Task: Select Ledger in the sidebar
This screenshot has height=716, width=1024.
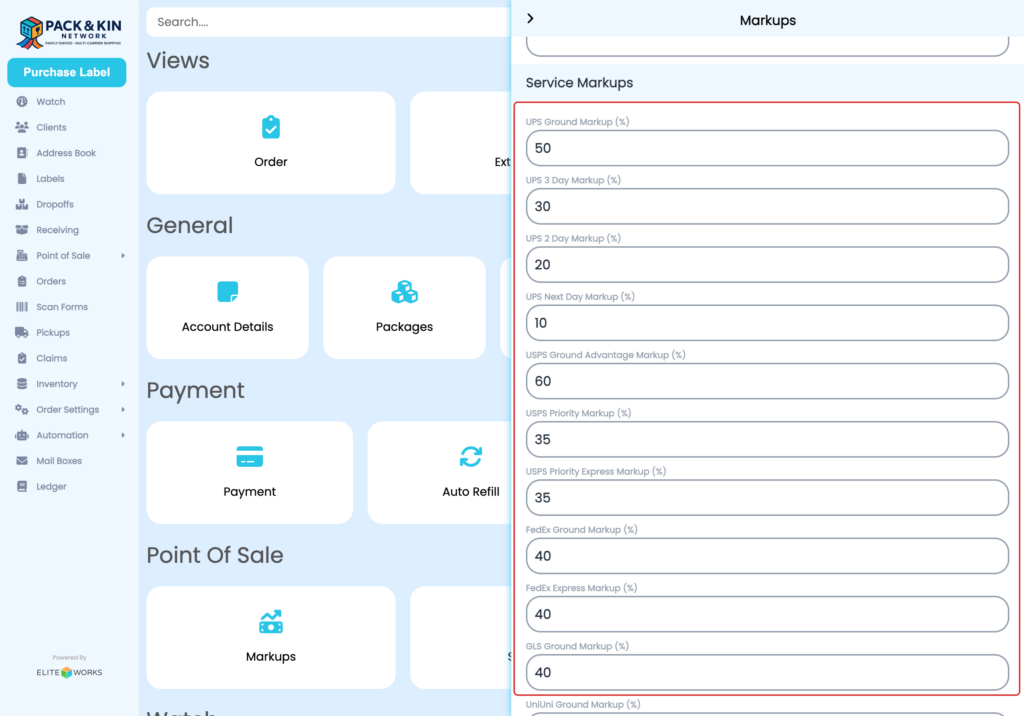Action: [x=22, y=486]
